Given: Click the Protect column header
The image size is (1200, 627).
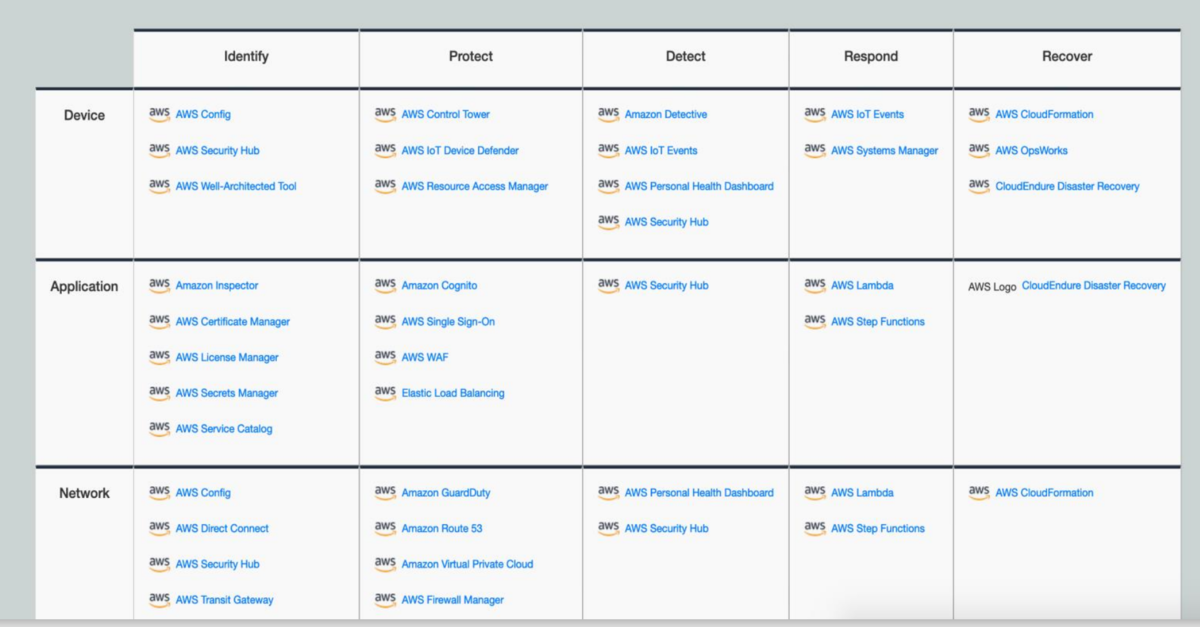Looking at the screenshot, I should point(470,57).
